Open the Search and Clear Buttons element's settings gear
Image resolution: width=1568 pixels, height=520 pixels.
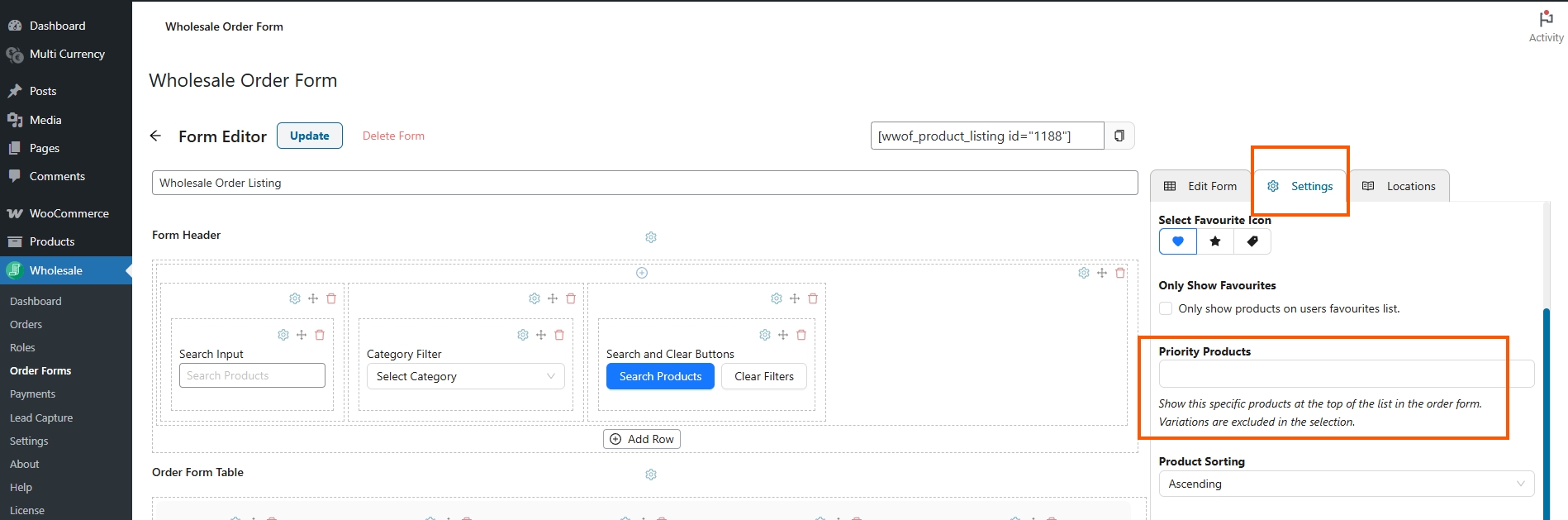(x=765, y=335)
